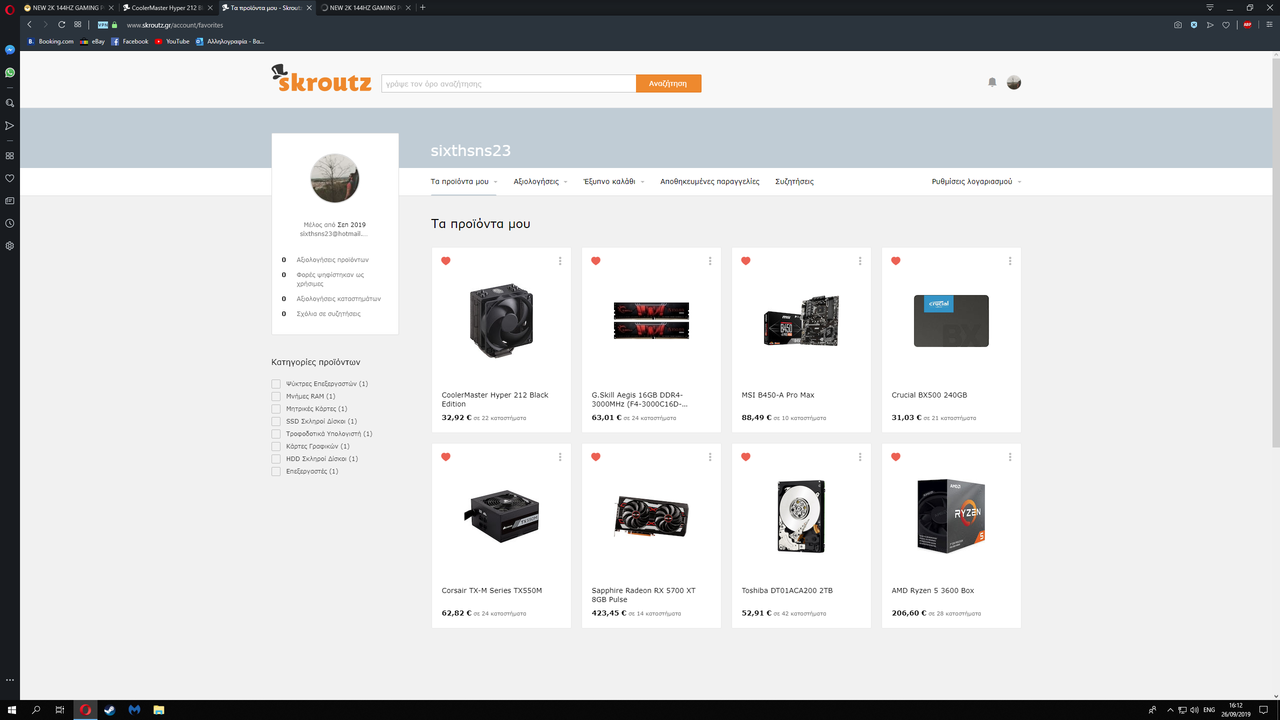Open the Windows Start menu
This screenshot has height=720, width=1280.
tap(12, 710)
